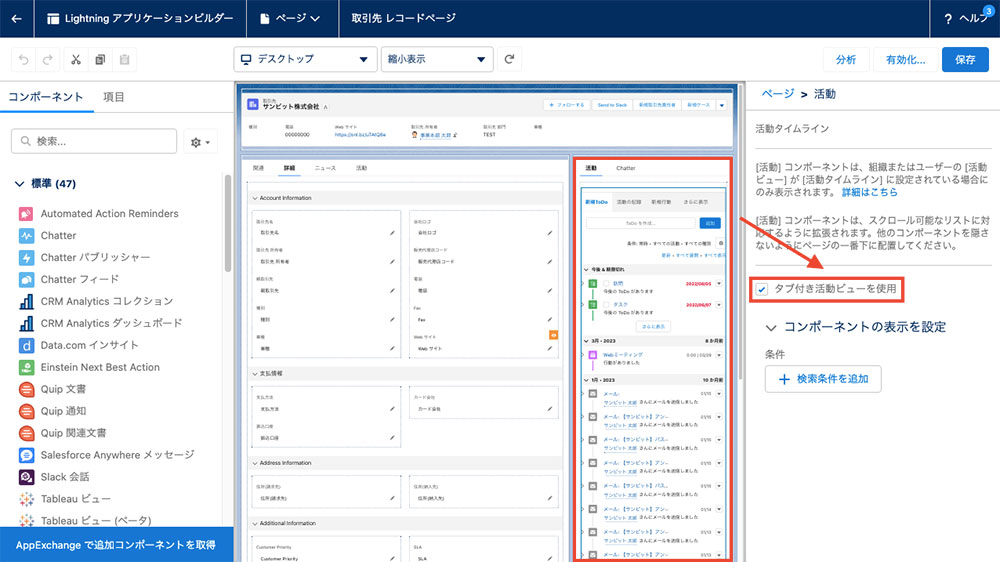Click the 保存 button

click(x=965, y=59)
